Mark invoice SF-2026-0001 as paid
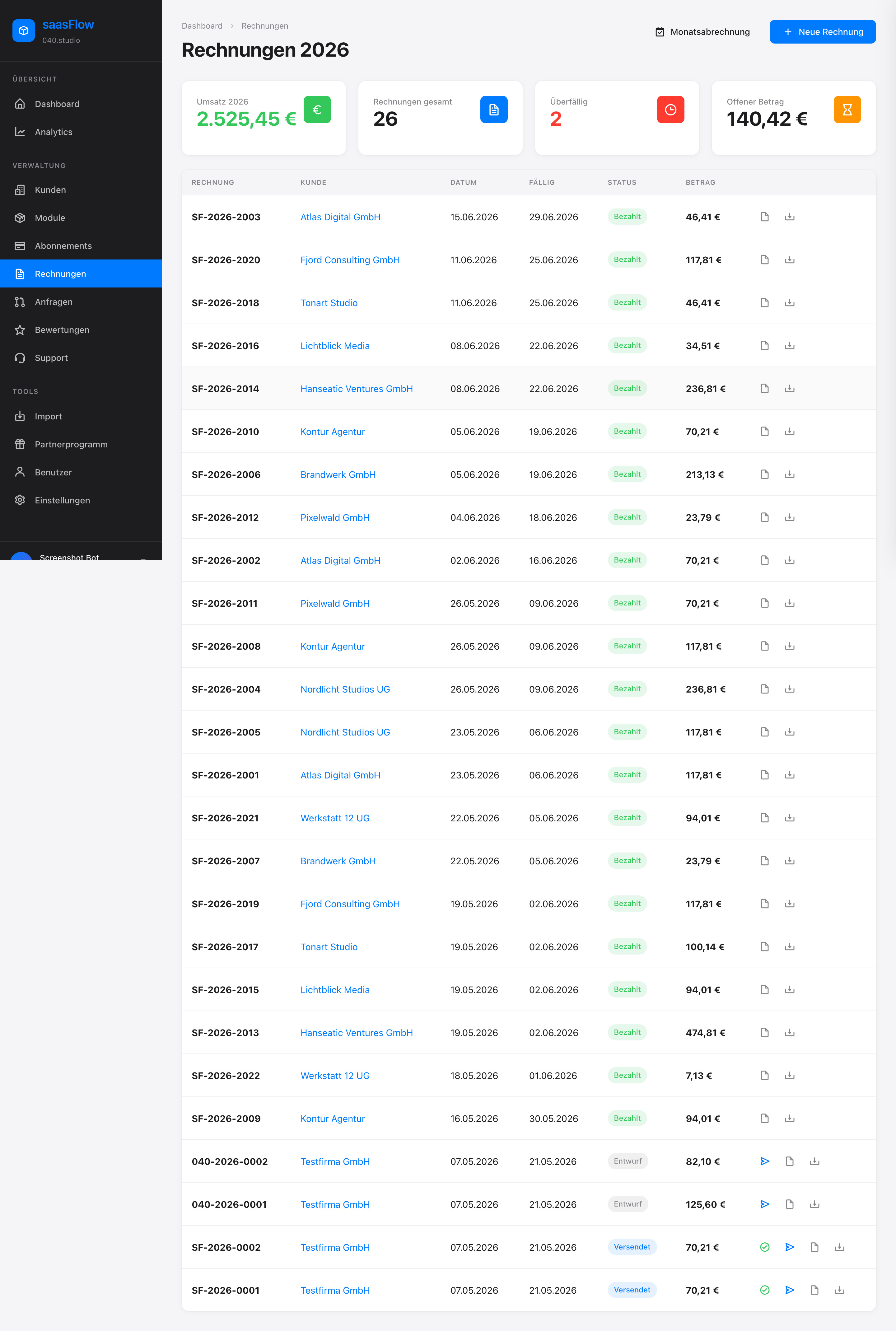 coord(765,1290)
